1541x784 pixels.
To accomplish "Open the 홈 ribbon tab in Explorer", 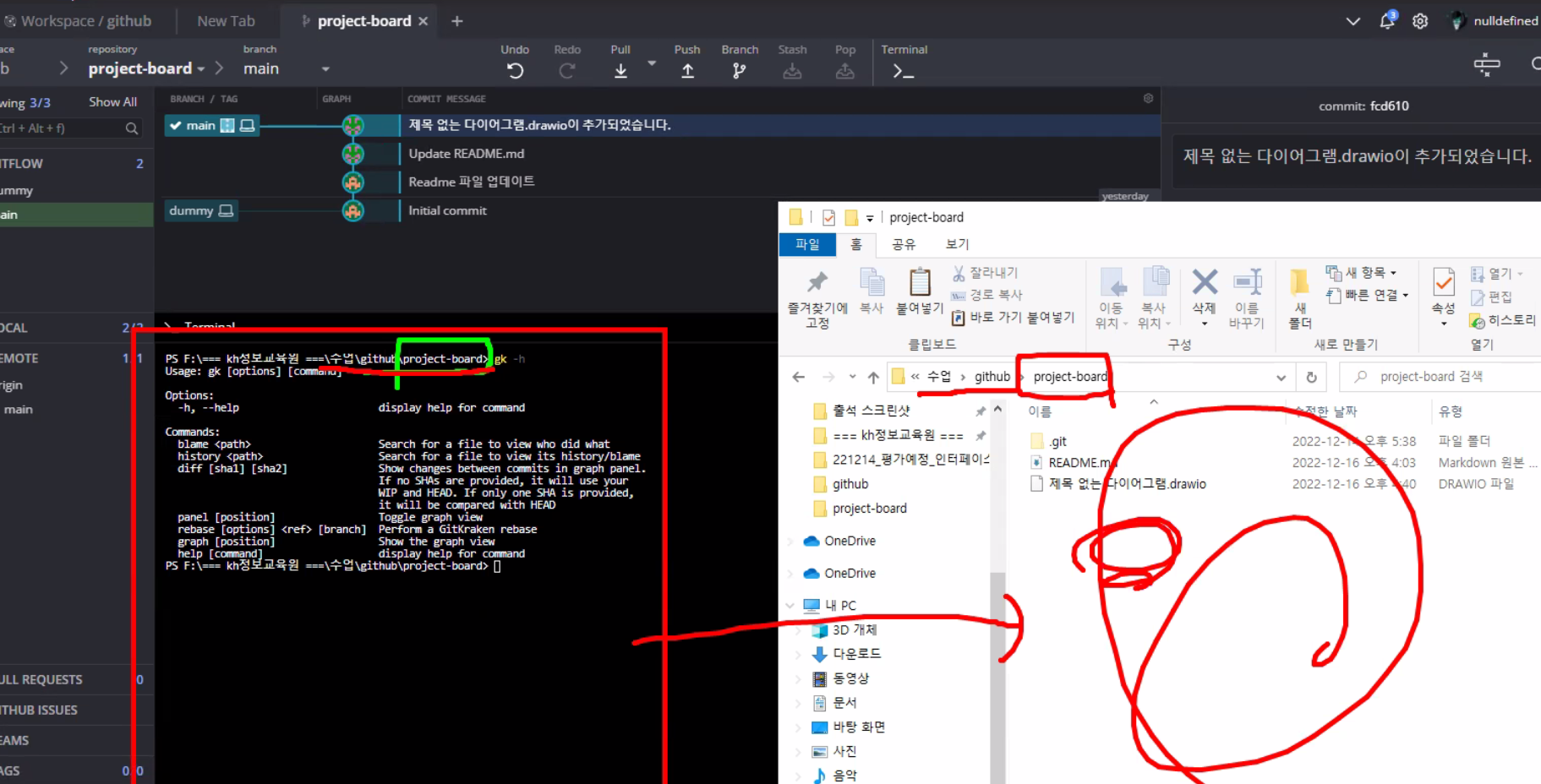I will (856, 244).
